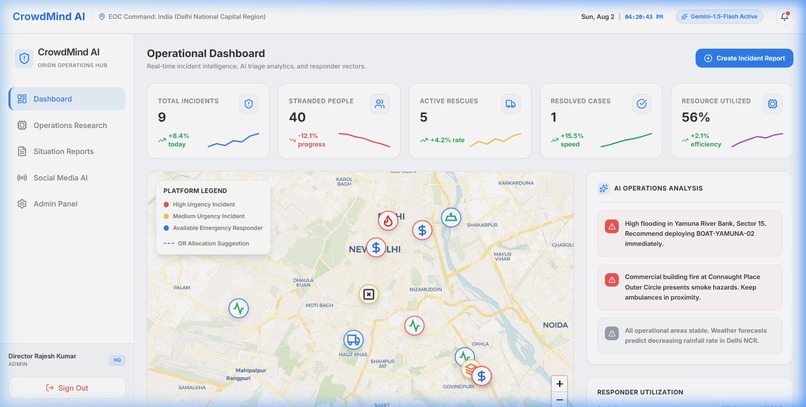Select the dollar marker over the New Delhi label
Viewport: 806px width, 407px height.
[376, 248]
